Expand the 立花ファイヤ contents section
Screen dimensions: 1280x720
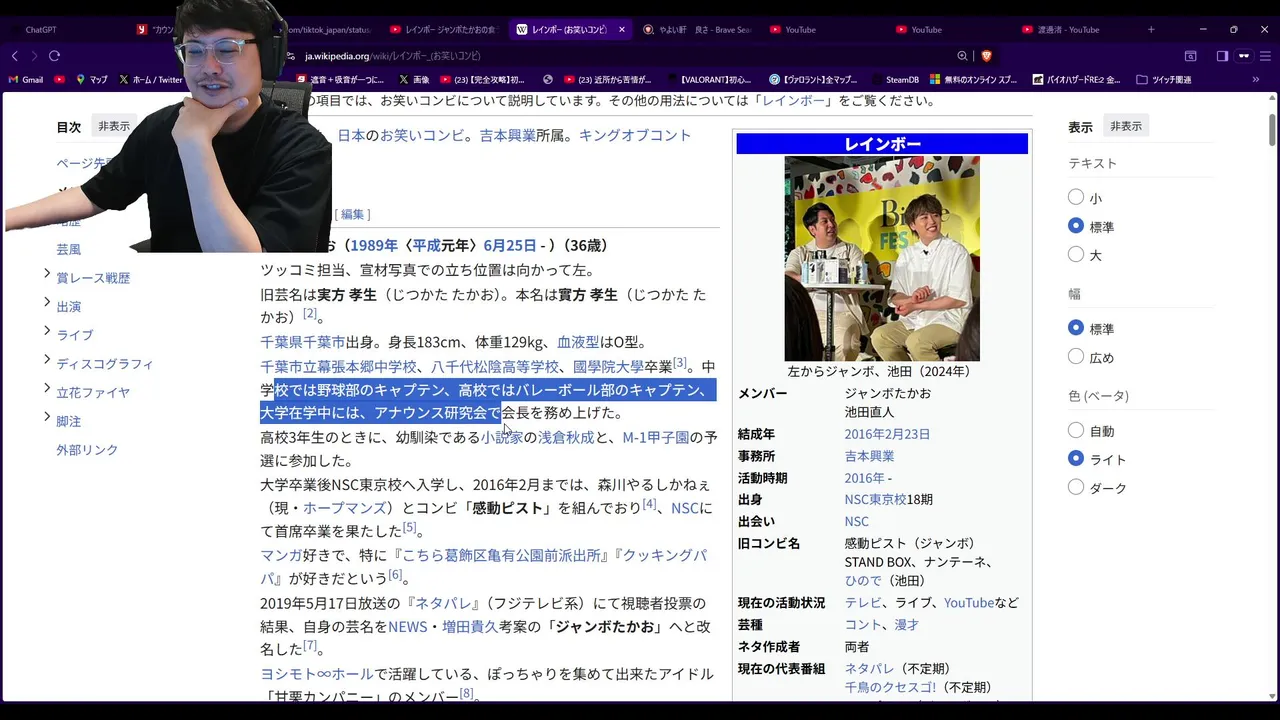(x=47, y=388)
